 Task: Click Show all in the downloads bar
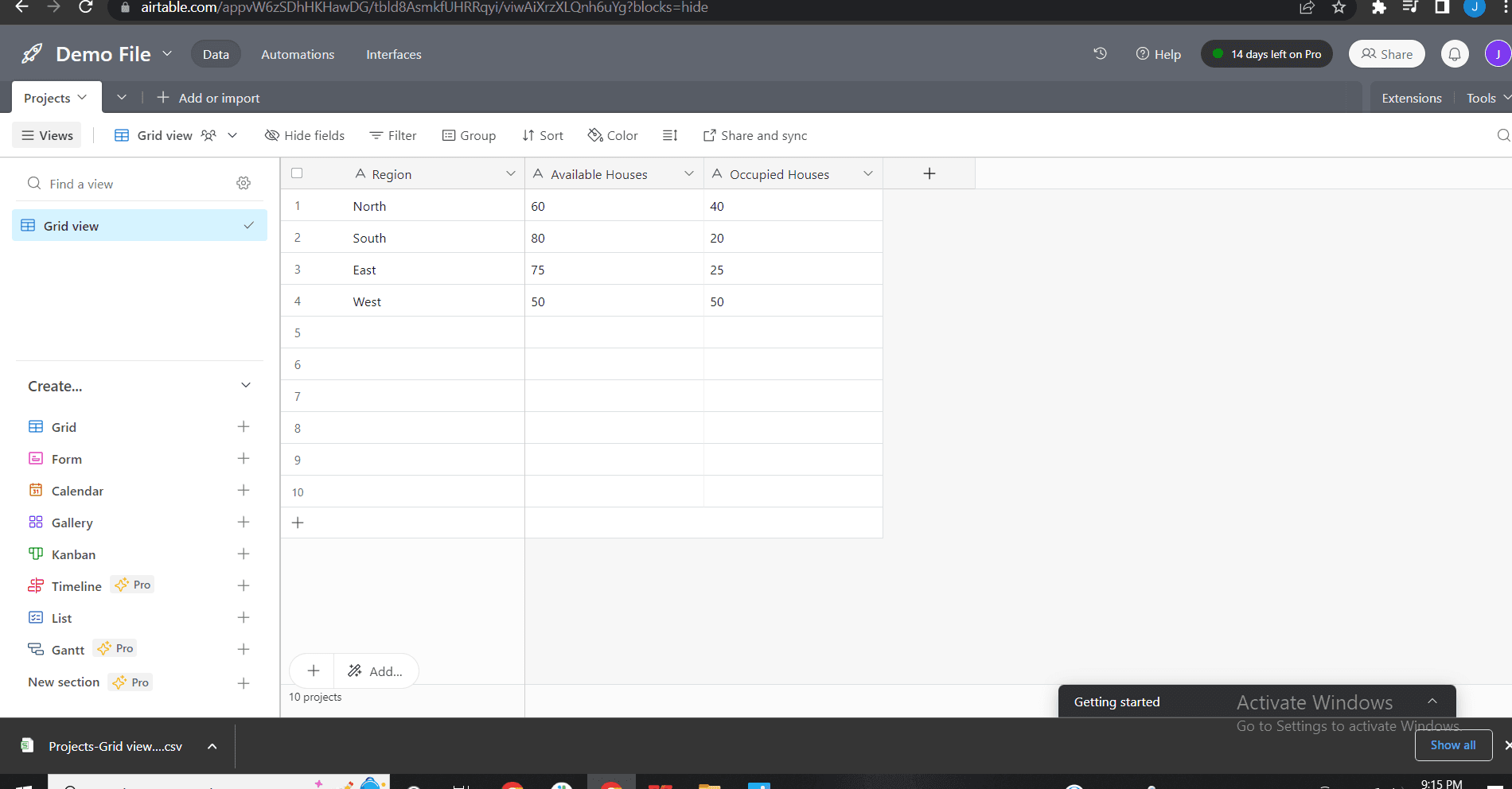click(1453, 745)
